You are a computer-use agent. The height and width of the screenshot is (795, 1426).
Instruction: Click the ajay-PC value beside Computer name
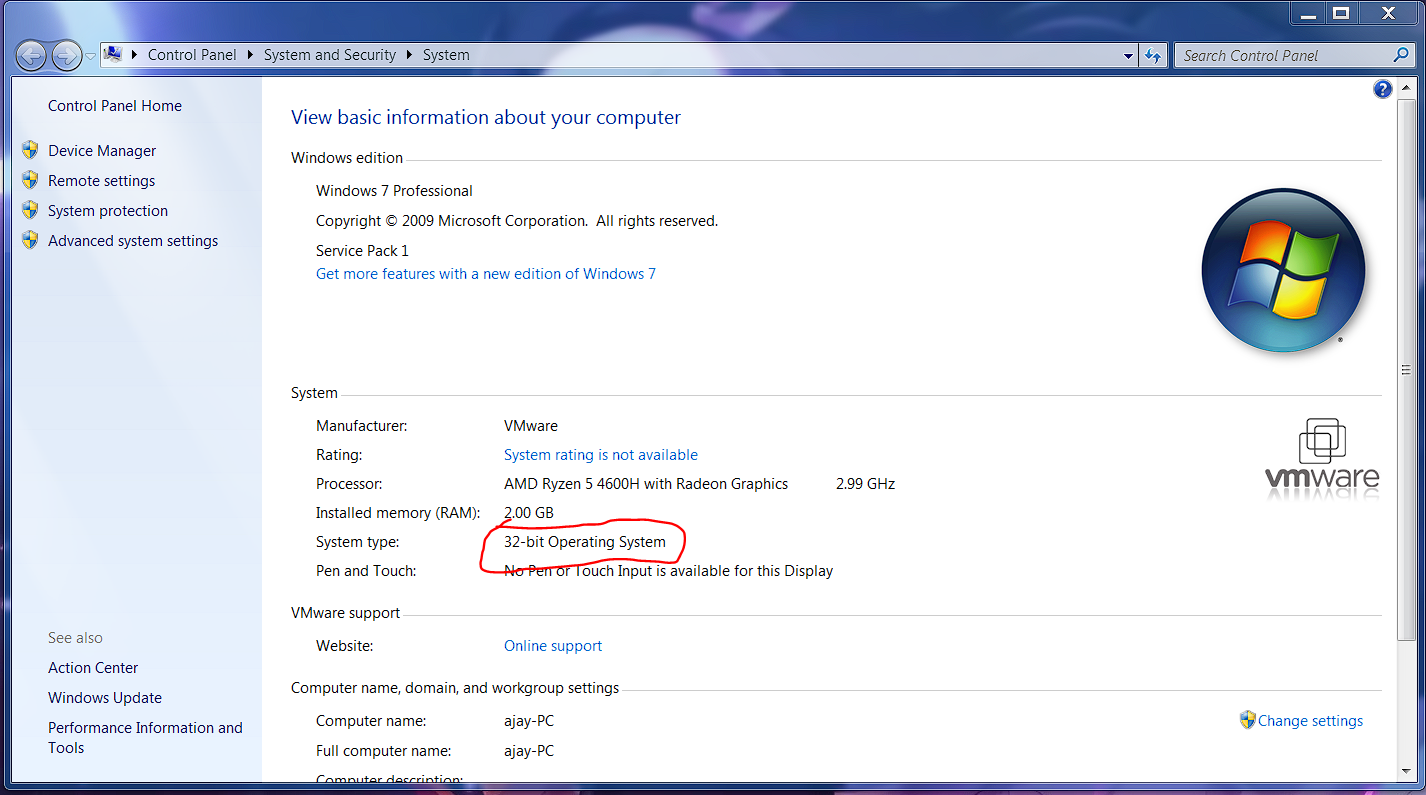529,721
